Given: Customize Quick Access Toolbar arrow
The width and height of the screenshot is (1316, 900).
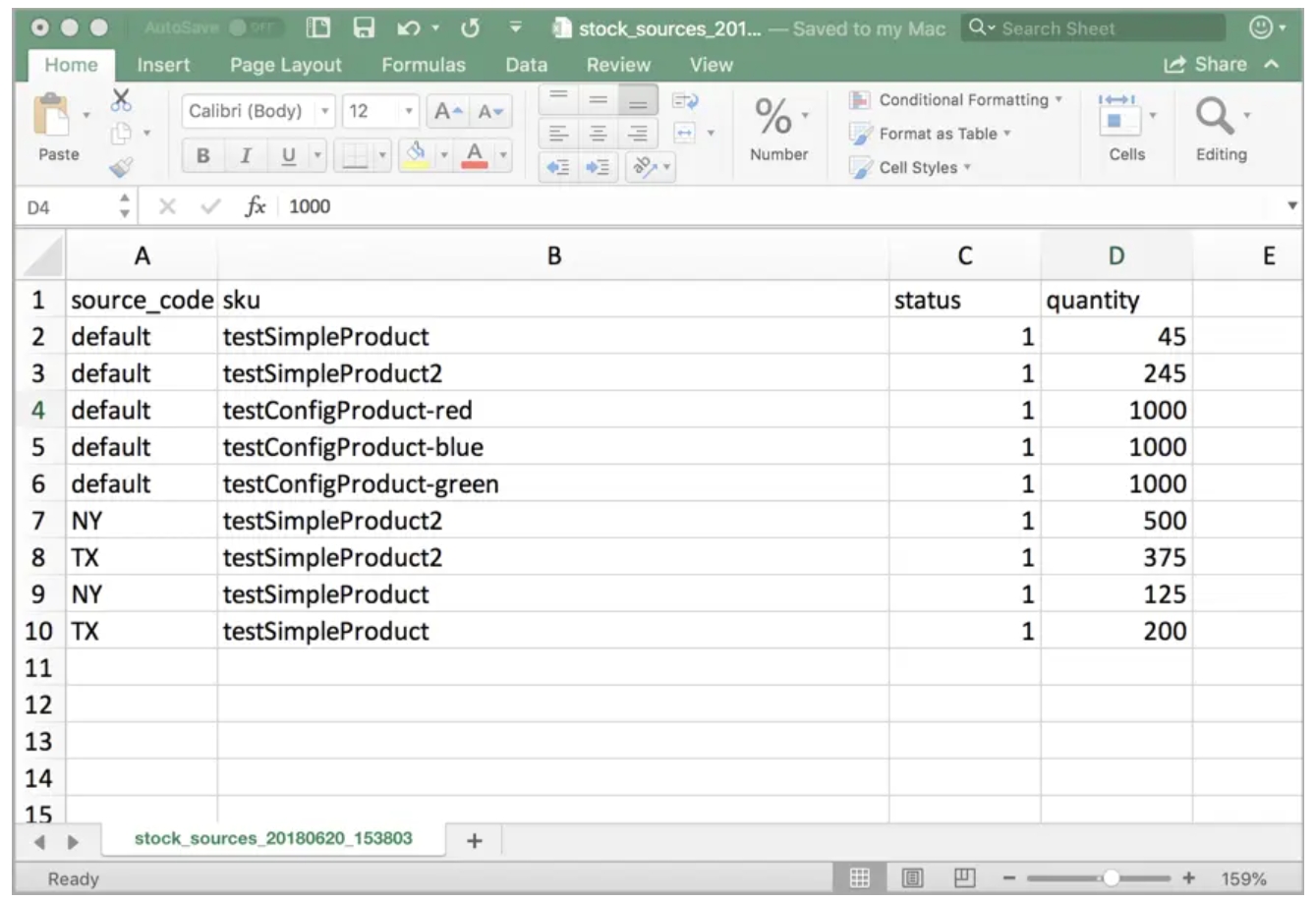Looking at the screenshot, I should [516, 28].
